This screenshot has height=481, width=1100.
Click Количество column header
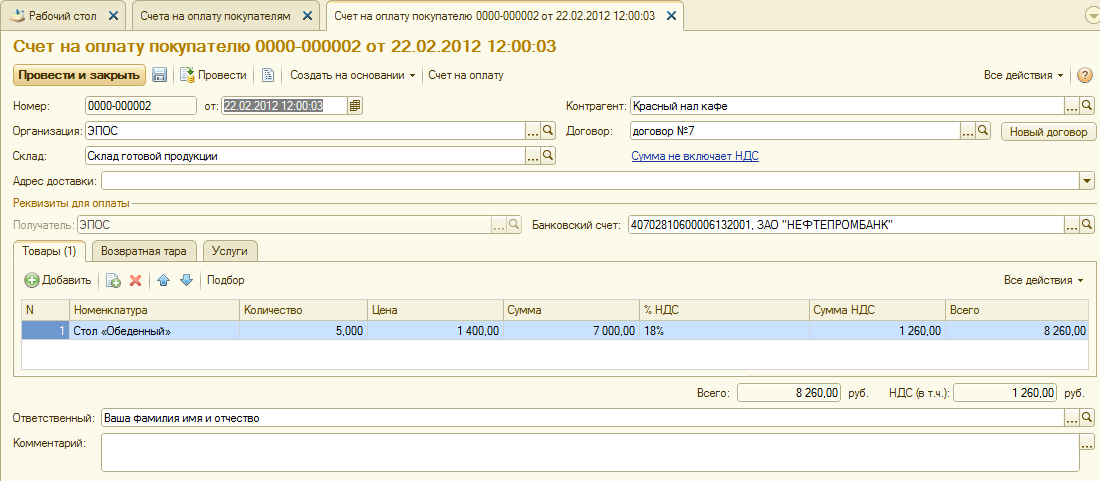[x=303, y=310]
